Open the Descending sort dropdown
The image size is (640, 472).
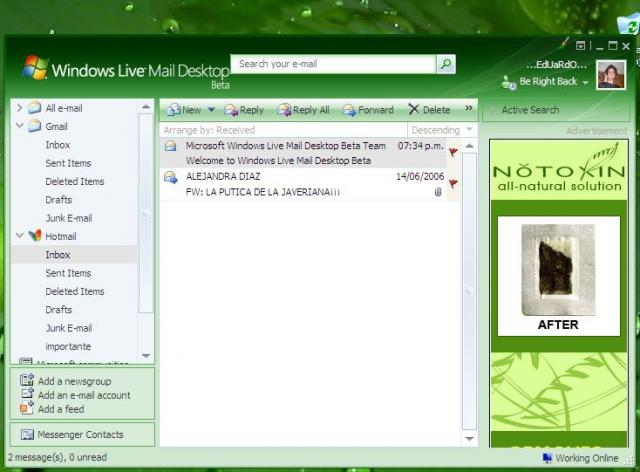442,130
